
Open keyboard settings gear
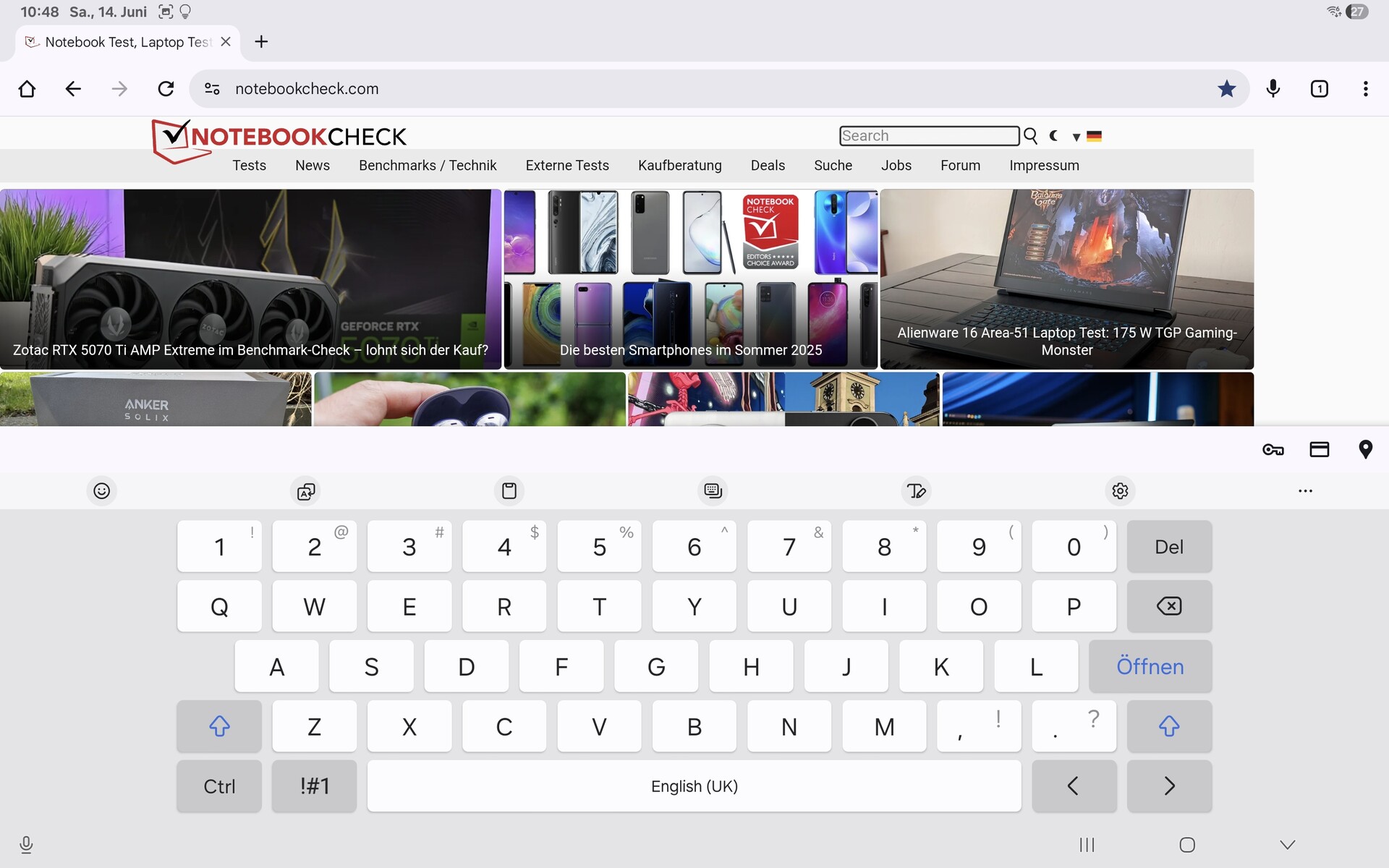pyautogui.click(x=1120, y=491)
